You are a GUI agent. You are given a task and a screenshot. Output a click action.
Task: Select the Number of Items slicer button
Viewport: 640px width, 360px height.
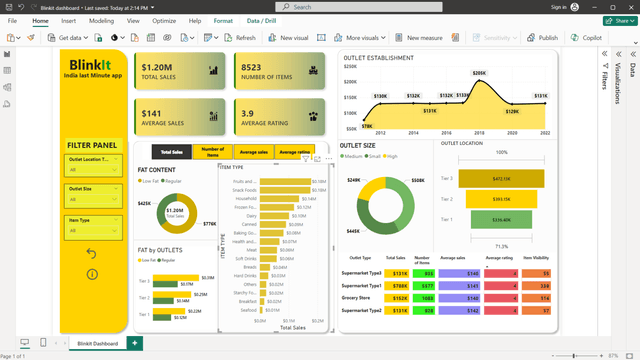click(x=213, y=152)
